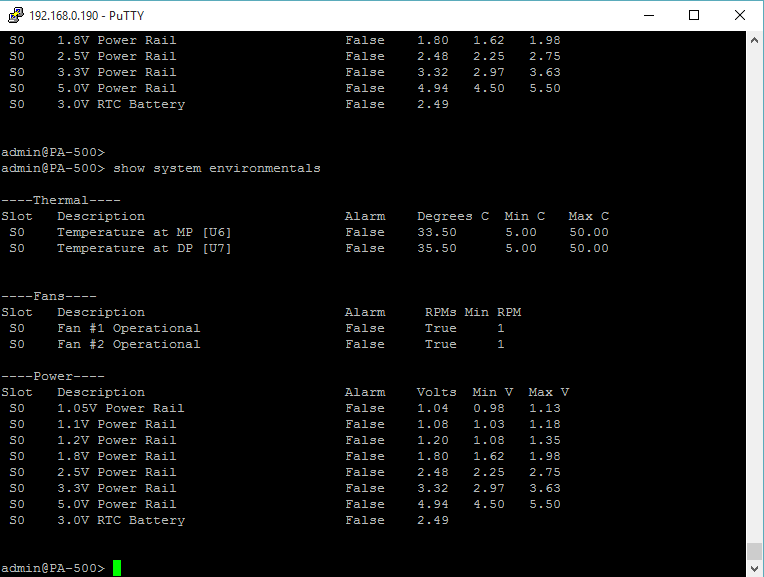
Task: Click 'show system environmentals' command text
Action: (x=217, y=169)
